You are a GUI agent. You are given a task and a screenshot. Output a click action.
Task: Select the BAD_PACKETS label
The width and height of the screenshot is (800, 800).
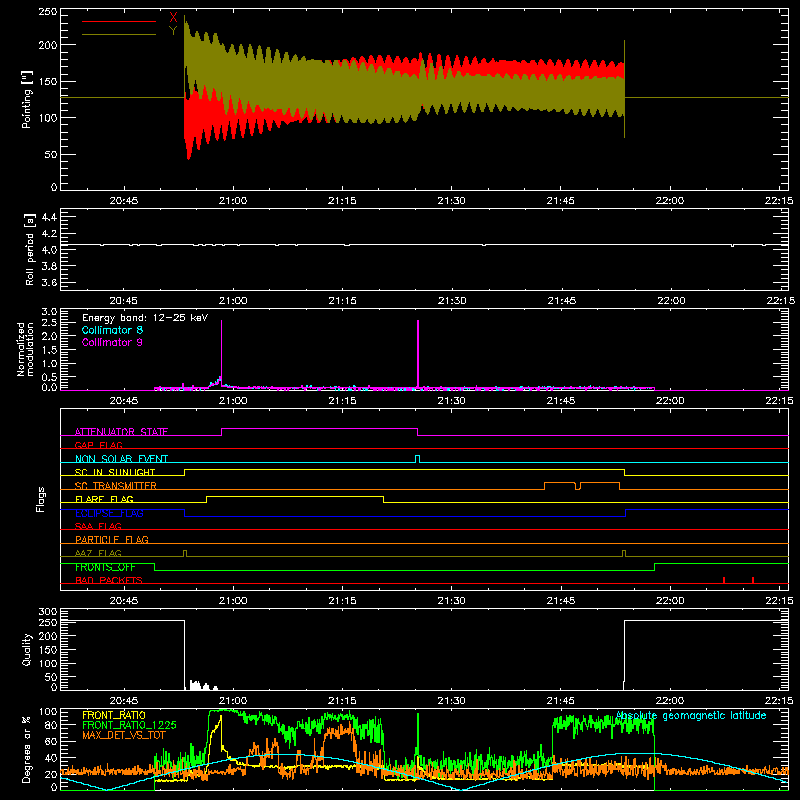pyautogui.click(x=109, y=580)
